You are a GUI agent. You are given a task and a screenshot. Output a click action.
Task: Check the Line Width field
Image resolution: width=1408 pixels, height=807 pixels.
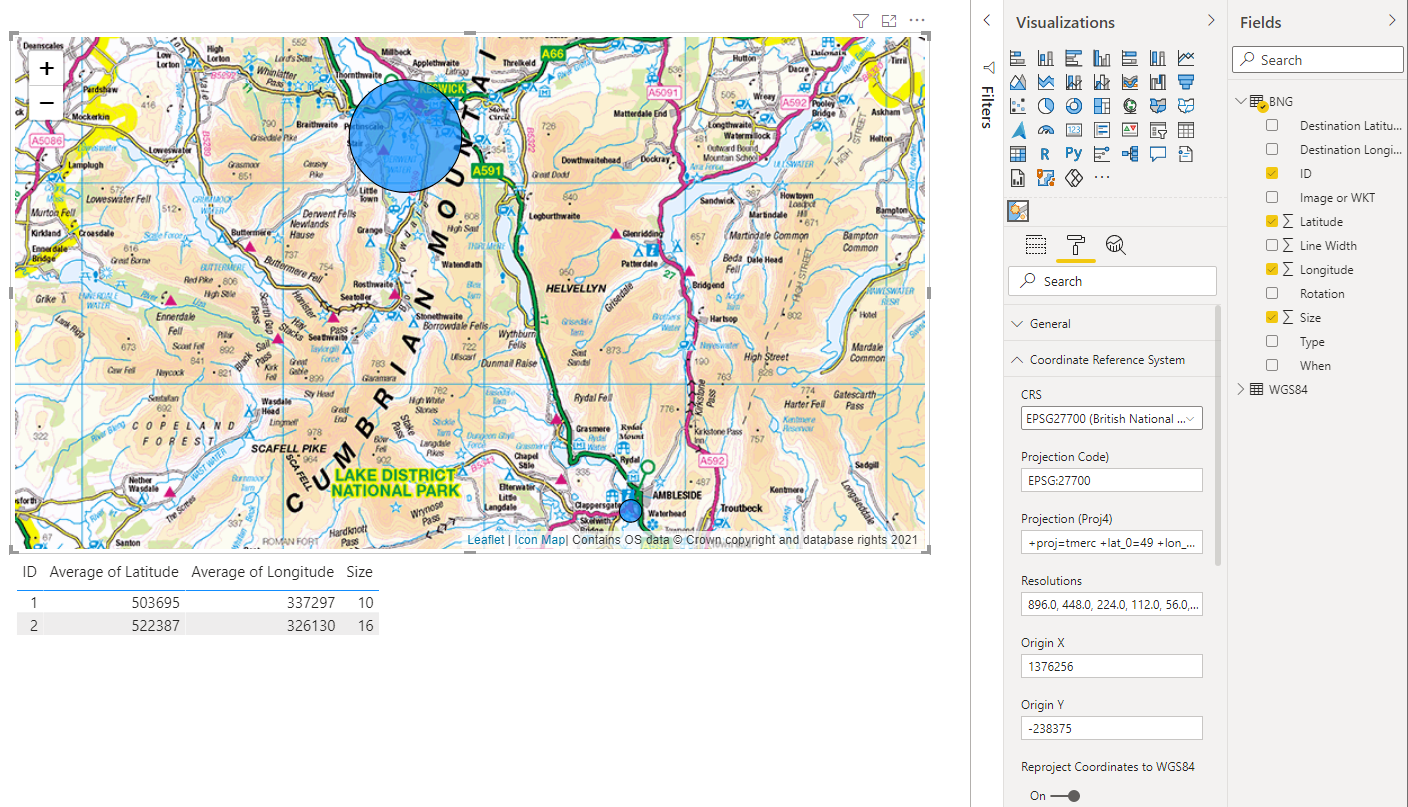(1272, 246)
